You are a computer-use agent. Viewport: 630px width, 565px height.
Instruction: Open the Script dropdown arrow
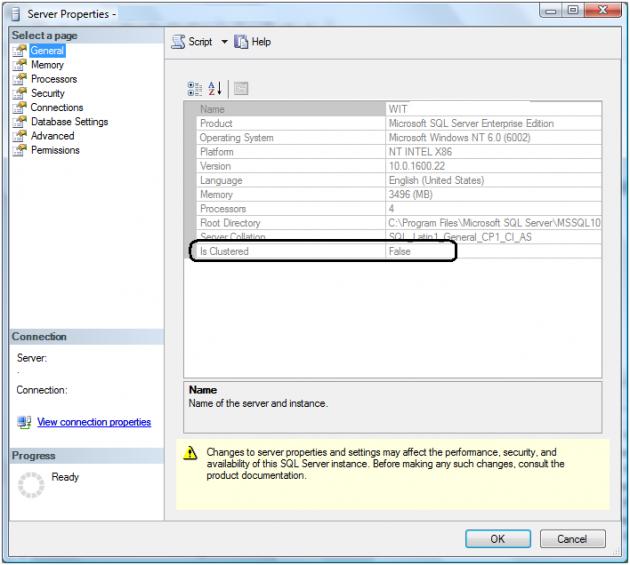(x=224, y=42)
